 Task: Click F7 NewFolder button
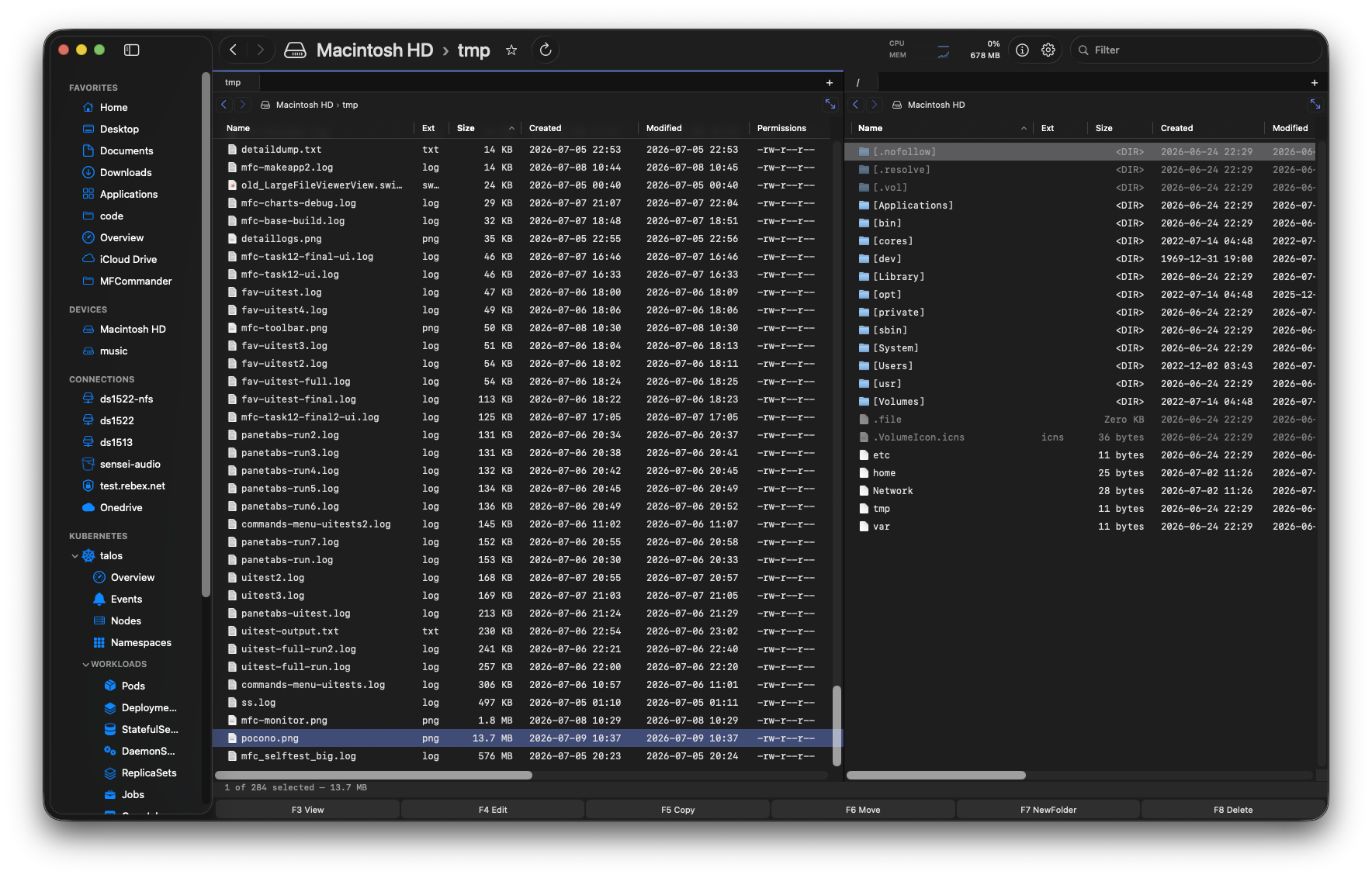[1048, 810]
